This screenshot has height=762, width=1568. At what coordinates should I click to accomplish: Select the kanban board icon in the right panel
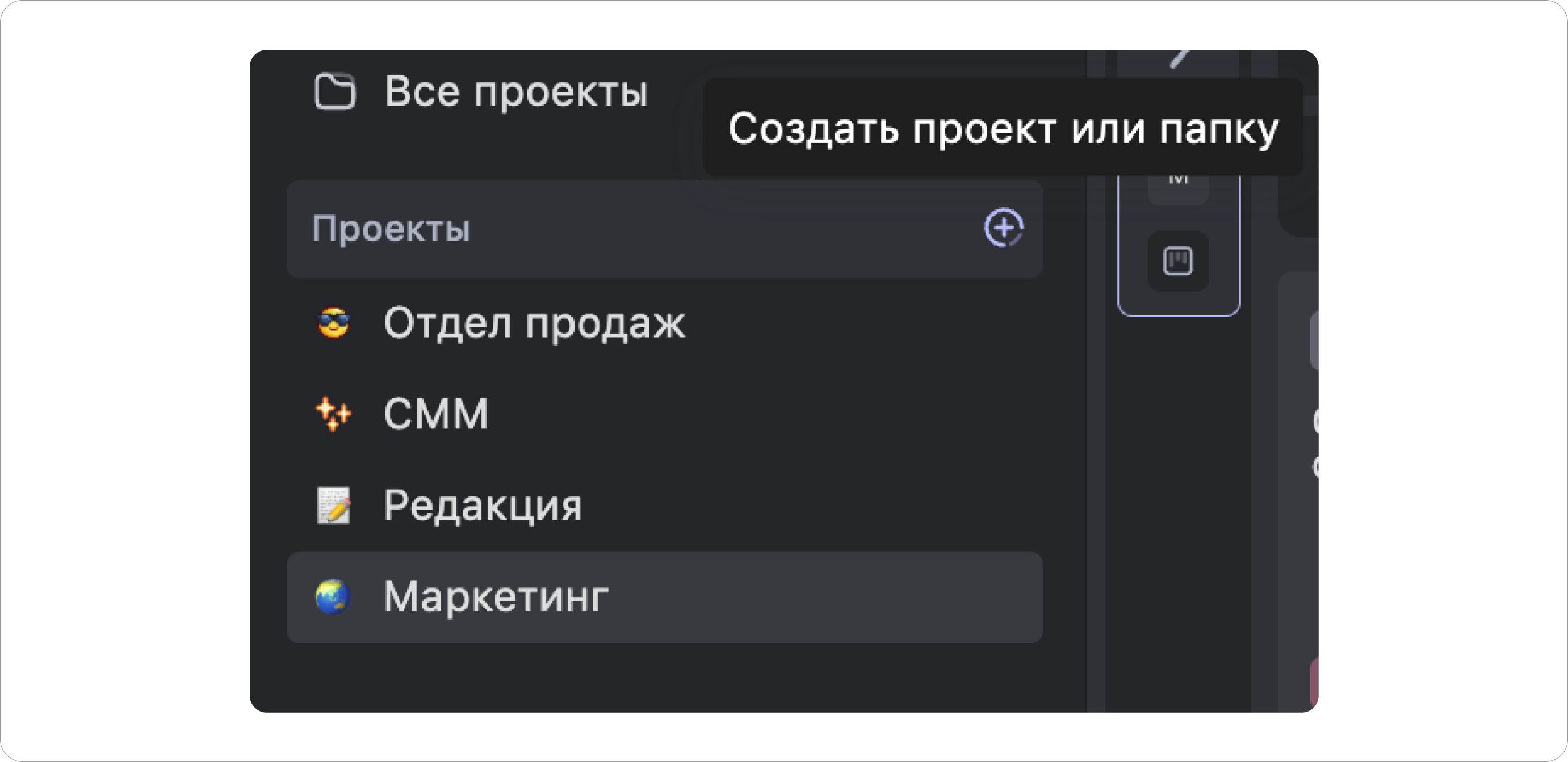tap(1179, 260)
